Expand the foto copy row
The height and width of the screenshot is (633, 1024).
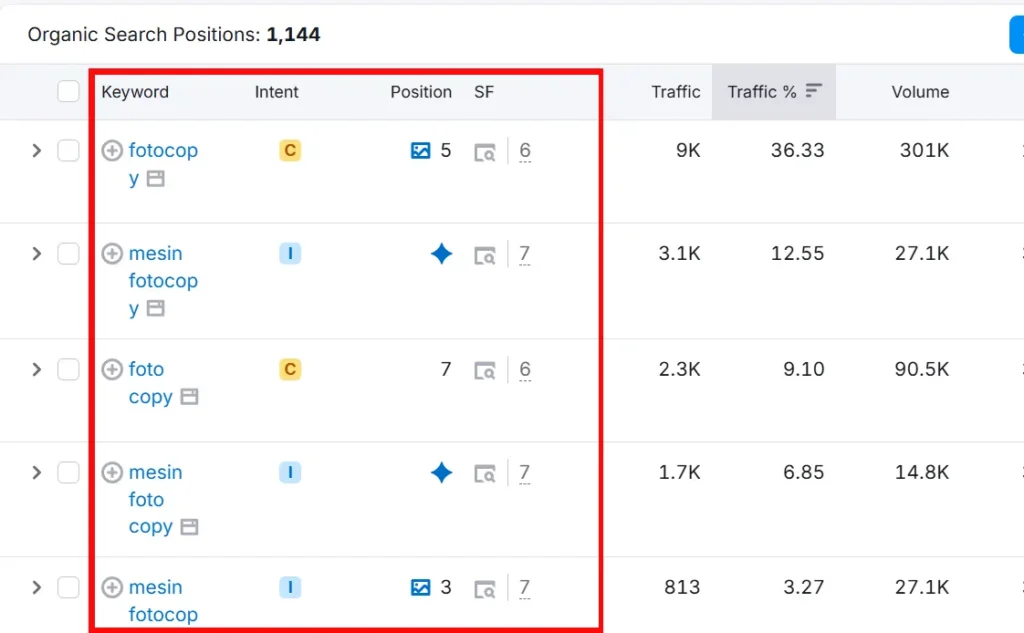(37, 369)
